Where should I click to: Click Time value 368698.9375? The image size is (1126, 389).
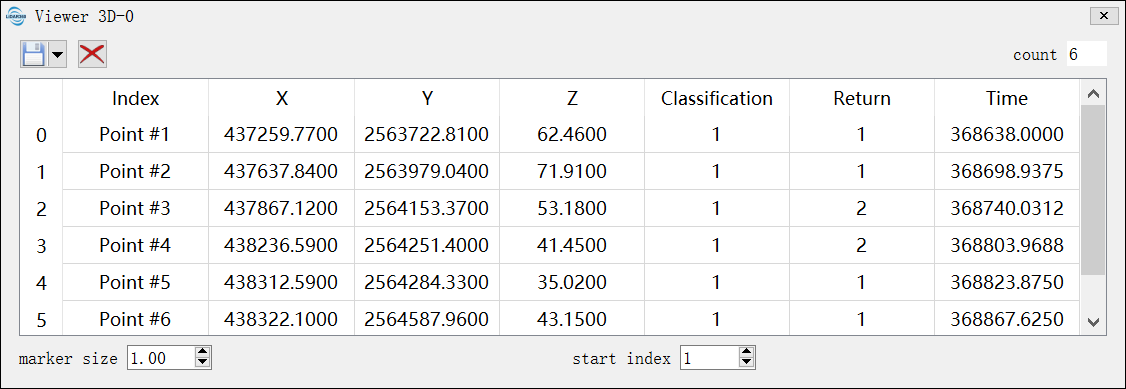point(1007,172)
